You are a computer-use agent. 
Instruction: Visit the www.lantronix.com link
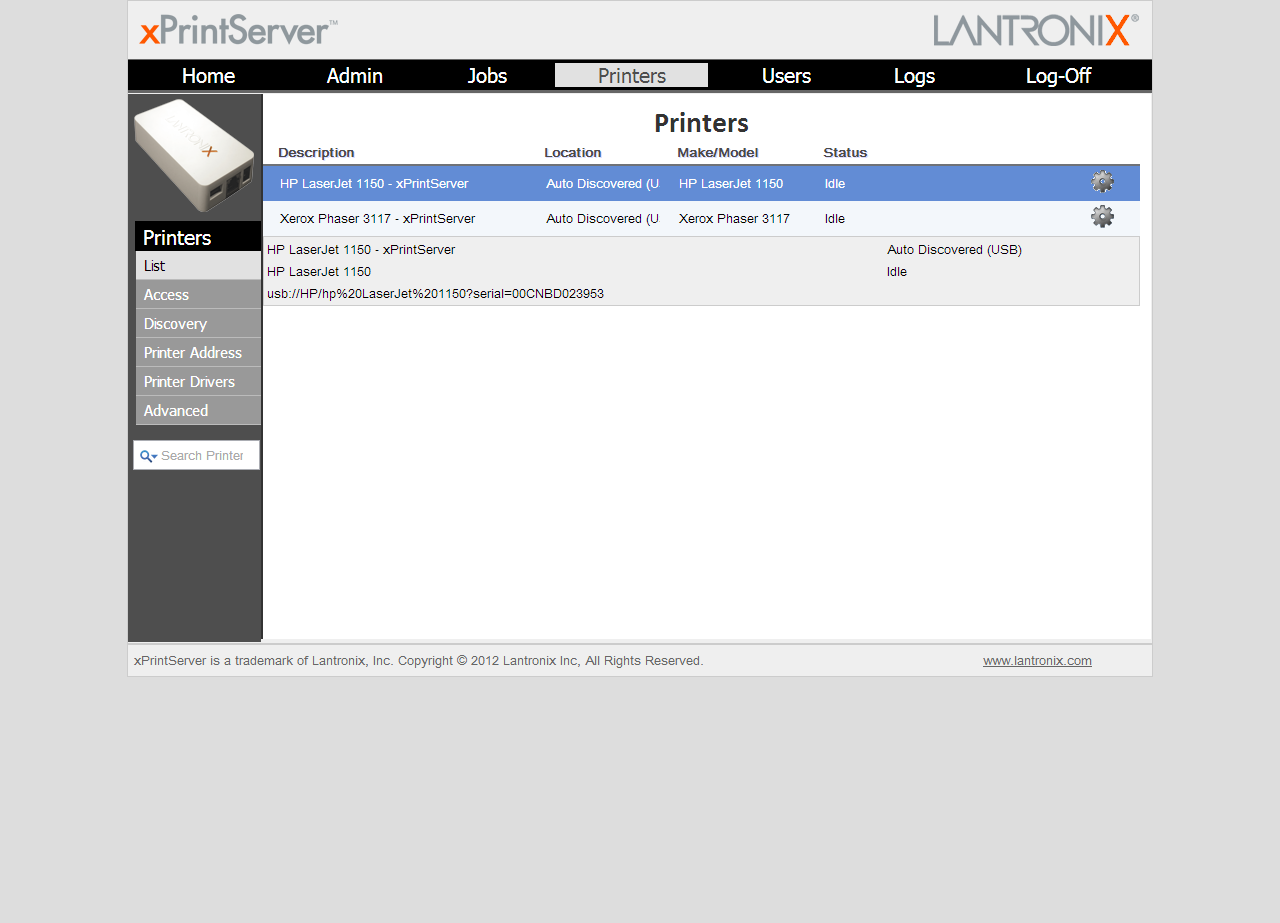pos(1037,661)
